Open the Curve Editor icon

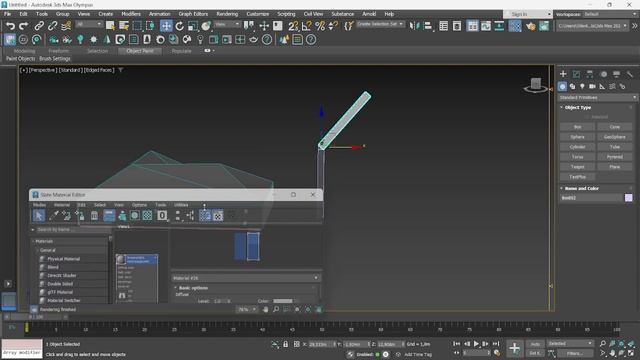tap(486, 26)
